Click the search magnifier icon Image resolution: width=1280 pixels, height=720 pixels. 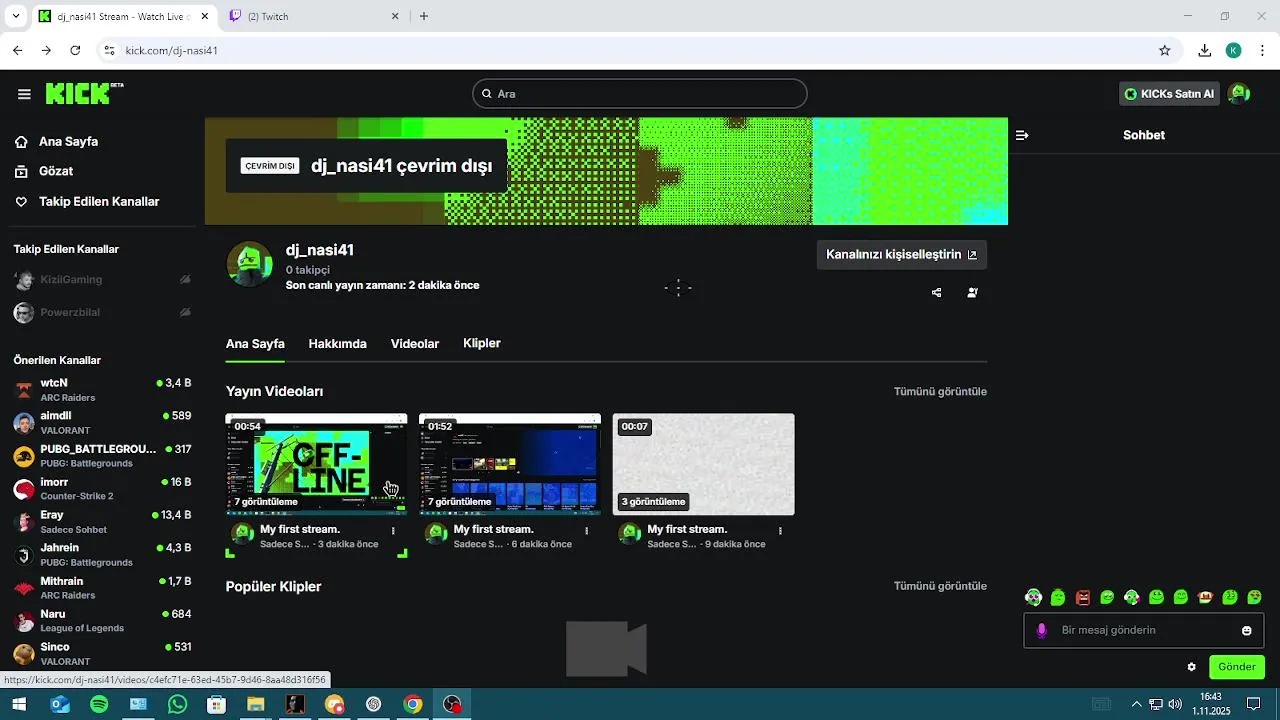point(487,94)
